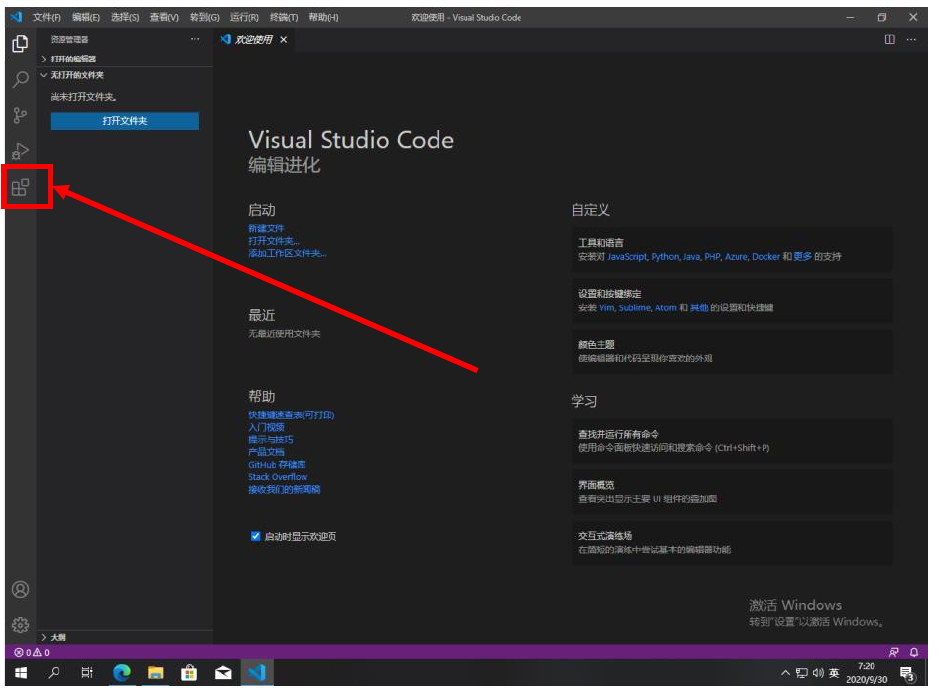Viewport: 940px width, 695px height.
Task: Open the Run and Debug view
Action: point(20,151)
